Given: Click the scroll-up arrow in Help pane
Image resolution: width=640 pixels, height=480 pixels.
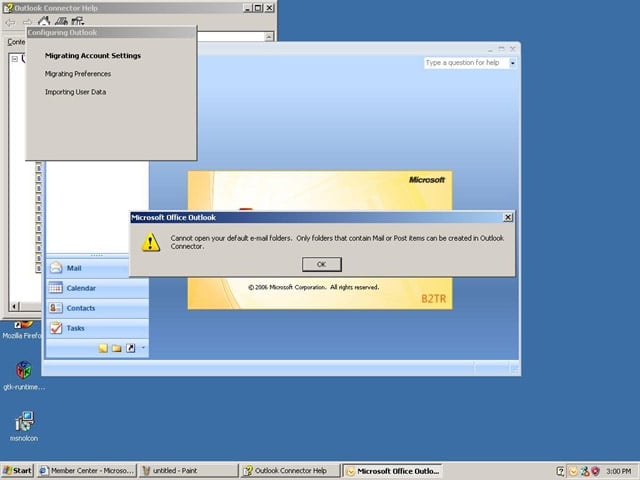Looking at the screenshot, I should click(x=269, y=37).
